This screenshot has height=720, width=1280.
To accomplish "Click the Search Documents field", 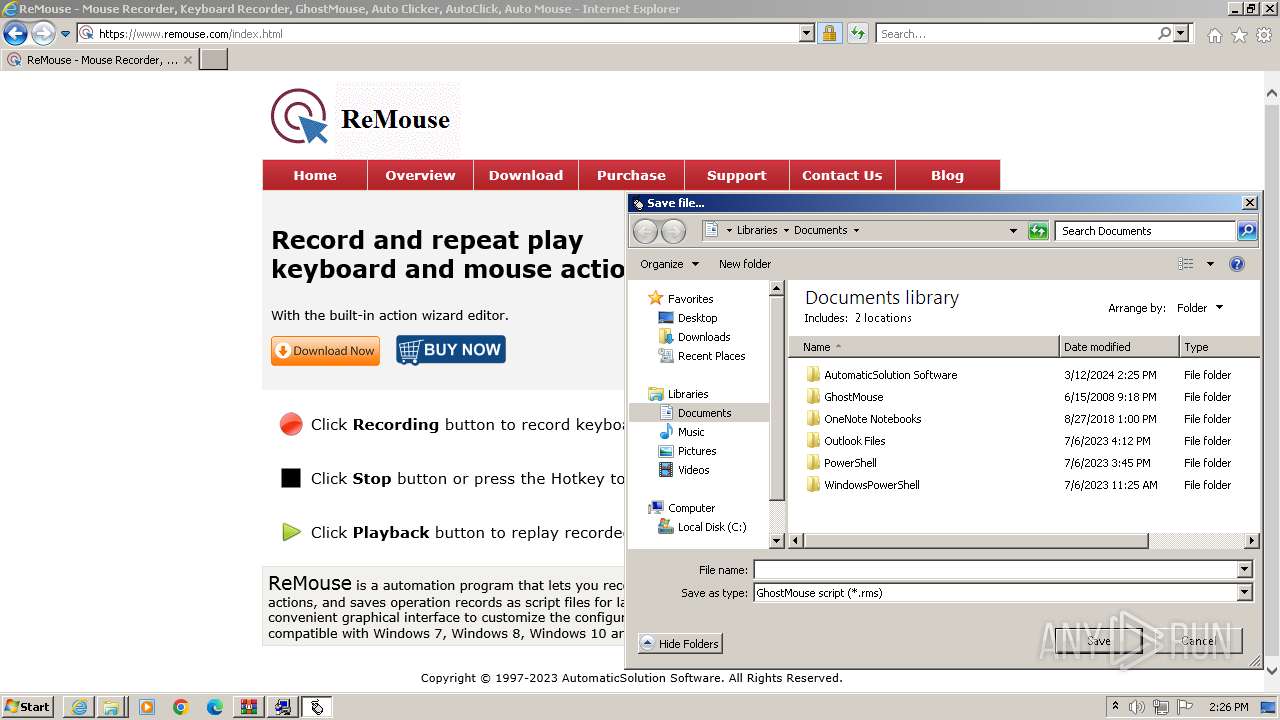I will click(1146, 231).
